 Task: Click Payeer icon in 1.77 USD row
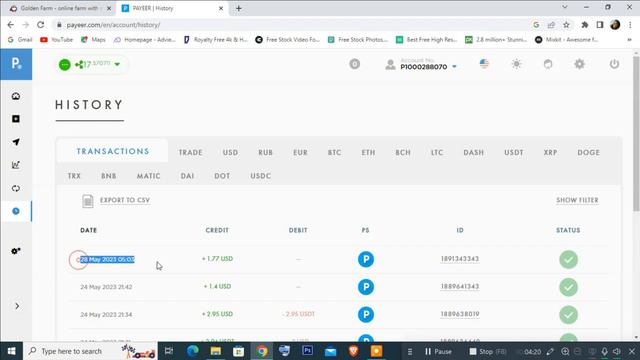click(x=366, y=259)
